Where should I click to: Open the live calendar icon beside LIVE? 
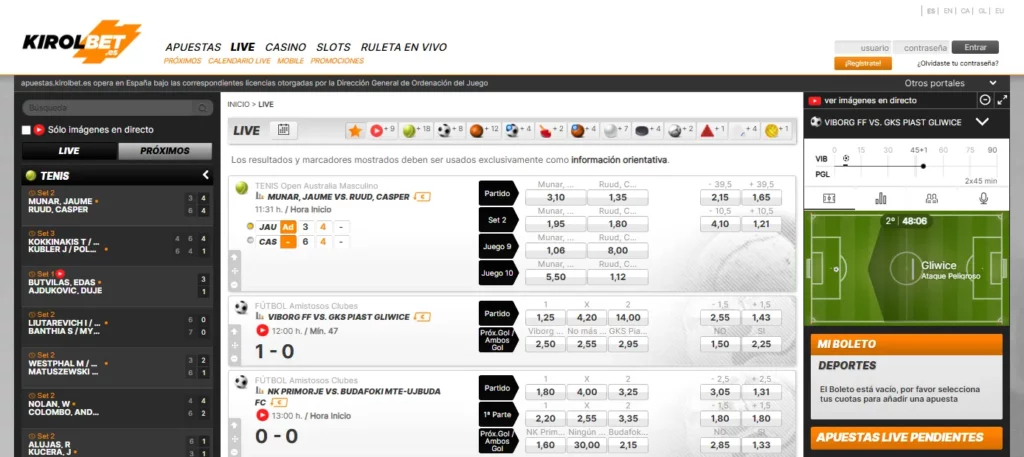pos(283,130)
